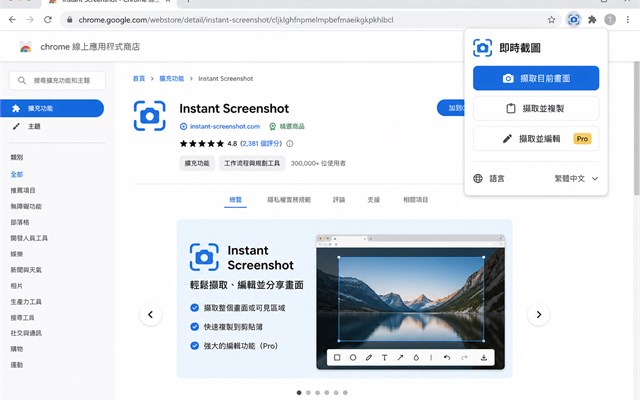The width and height of the screenshot is (640, 400).
Task: Click the 首頁 breadcrumb link
Action: coord(139,78)
